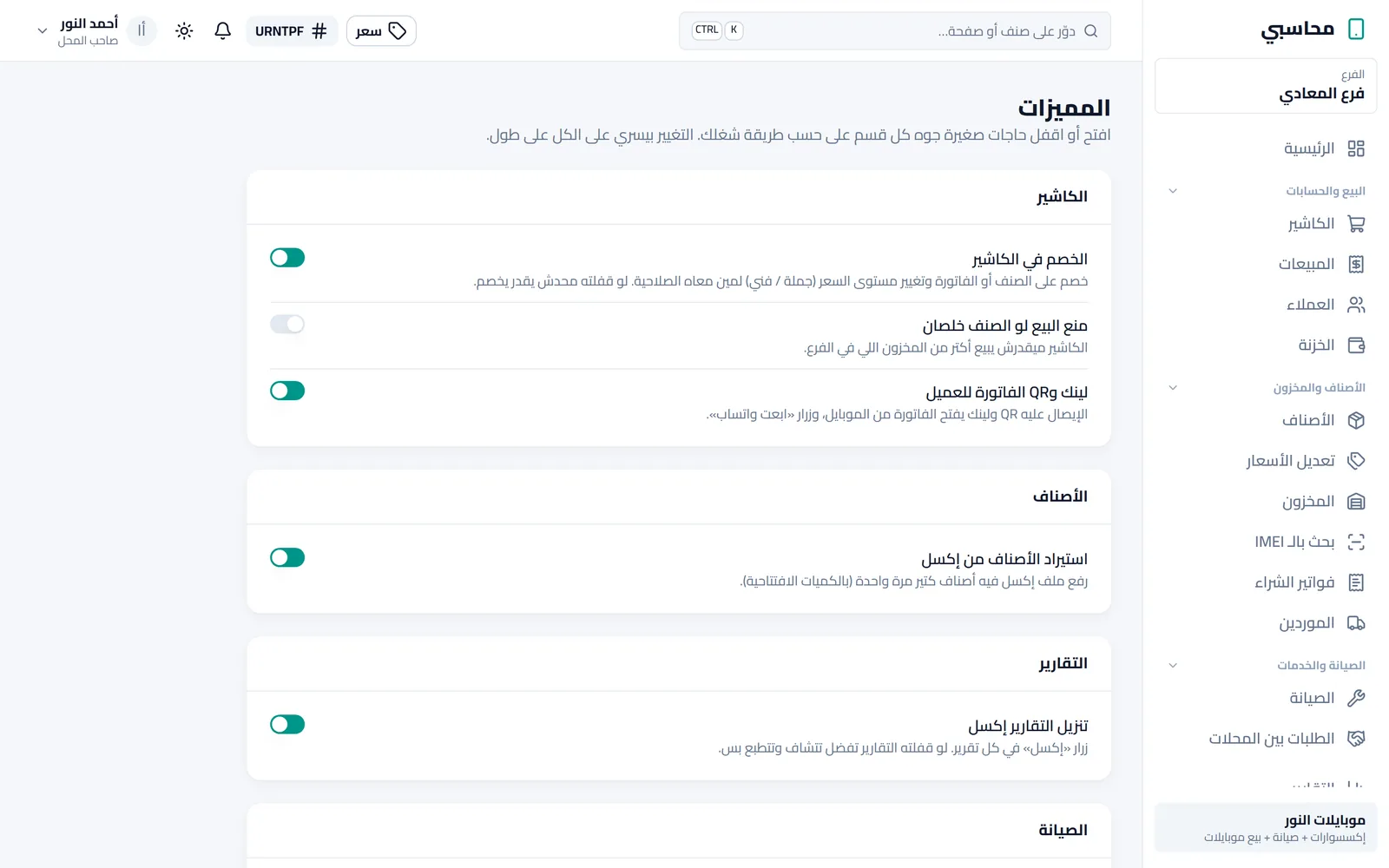Screen dimensions: 1389x868
Task: Click the notifications bell icon
Action: [223, 30]
